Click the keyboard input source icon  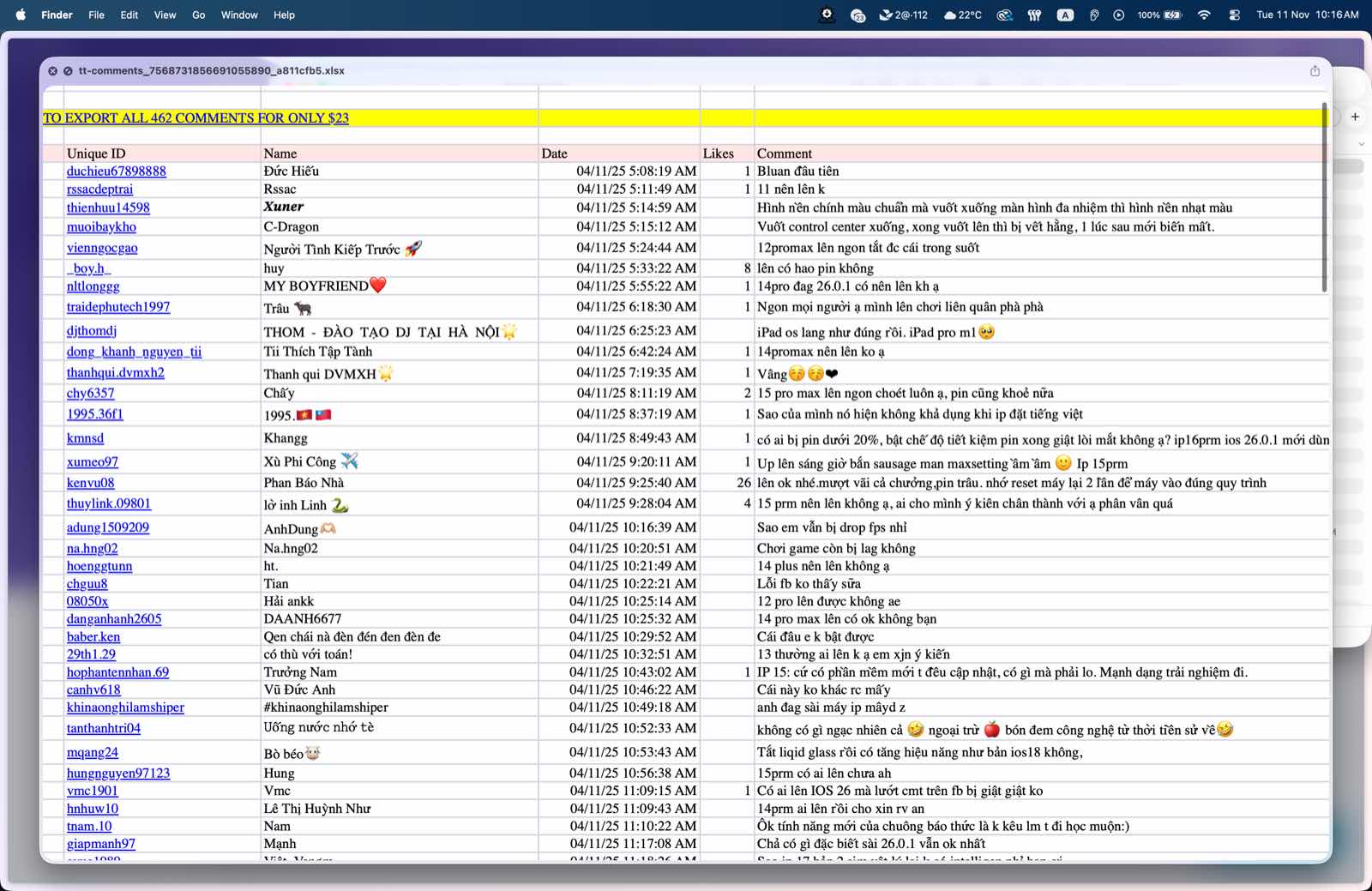pyautogui.click(x=1065, y=15)
